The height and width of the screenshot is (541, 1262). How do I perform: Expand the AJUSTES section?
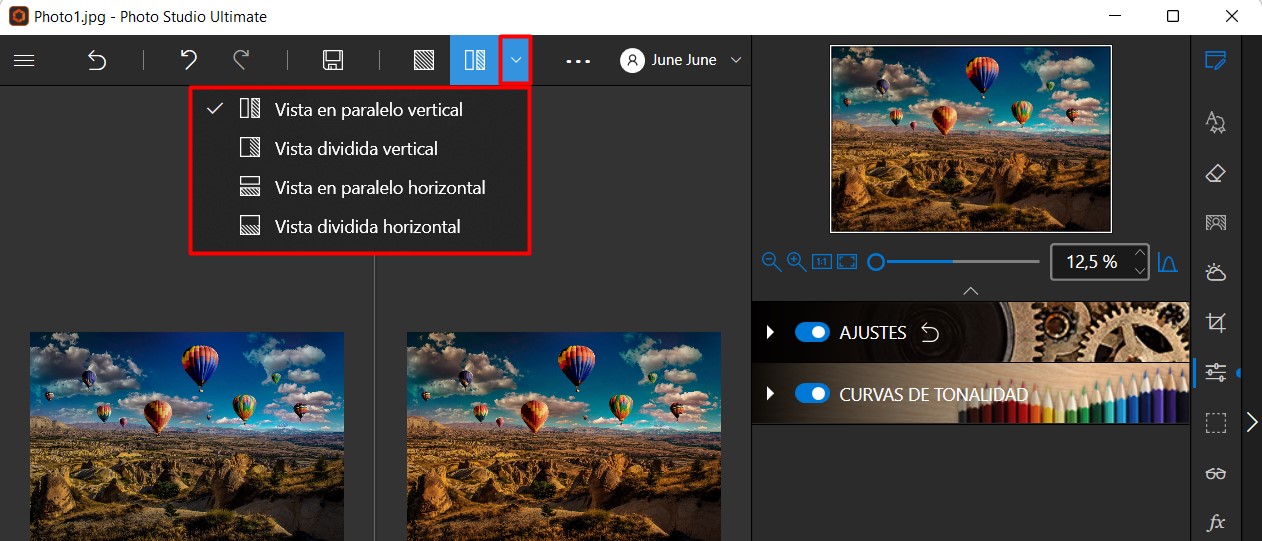tap(770, 332)
